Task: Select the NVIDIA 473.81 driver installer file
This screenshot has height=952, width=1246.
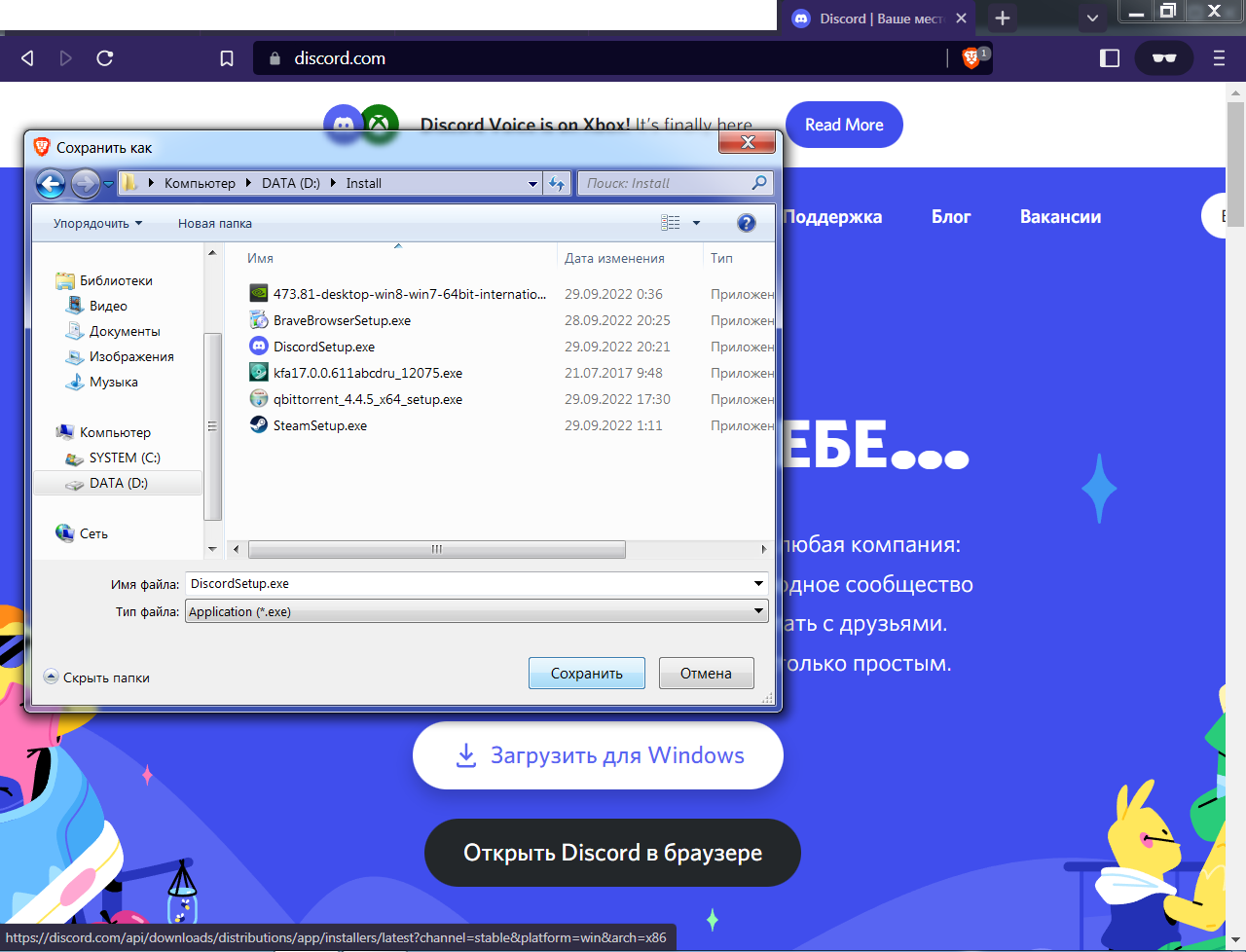Action: [x=397, y=294]
